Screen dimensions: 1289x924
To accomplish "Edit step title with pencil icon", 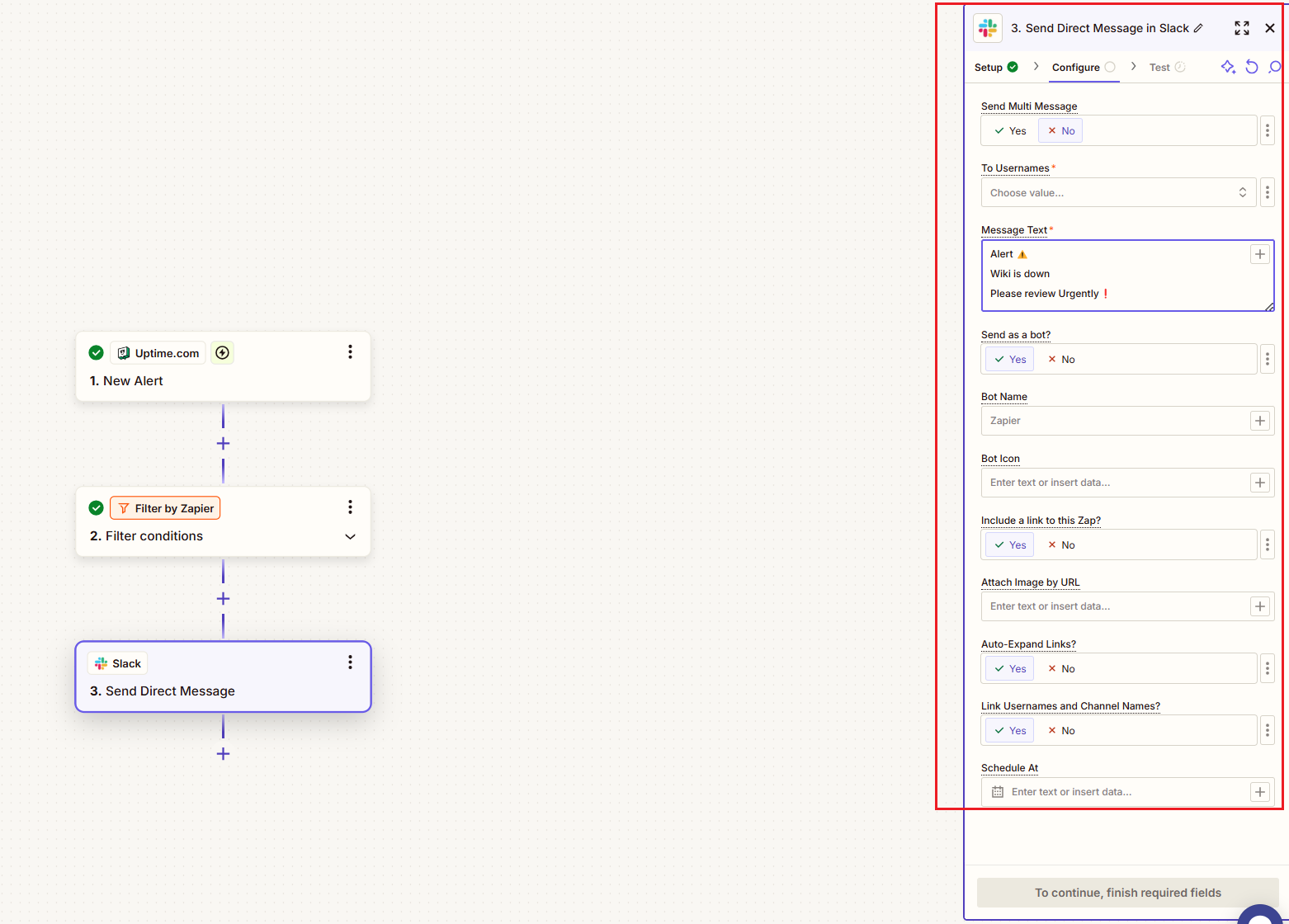I will [x=1198, y=28].
